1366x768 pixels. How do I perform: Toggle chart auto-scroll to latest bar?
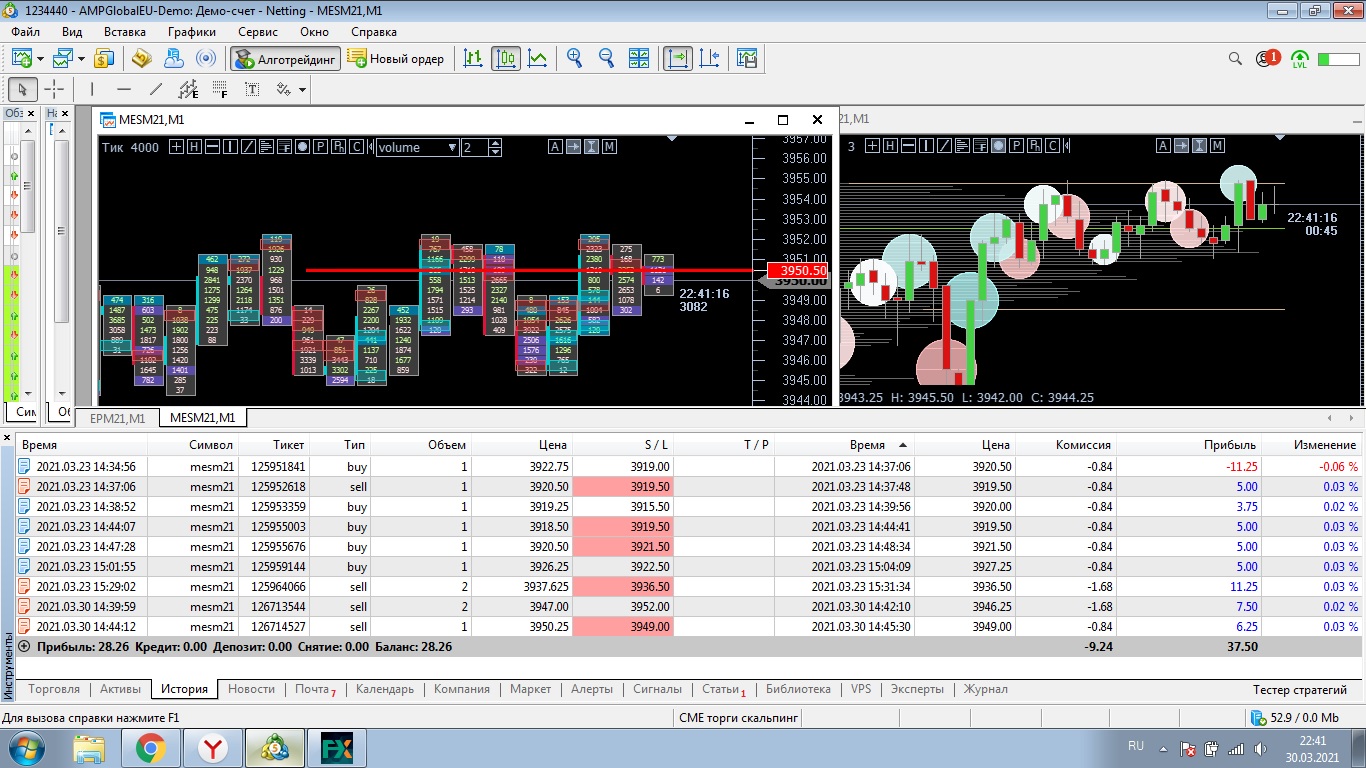click(x=678, y=59)
